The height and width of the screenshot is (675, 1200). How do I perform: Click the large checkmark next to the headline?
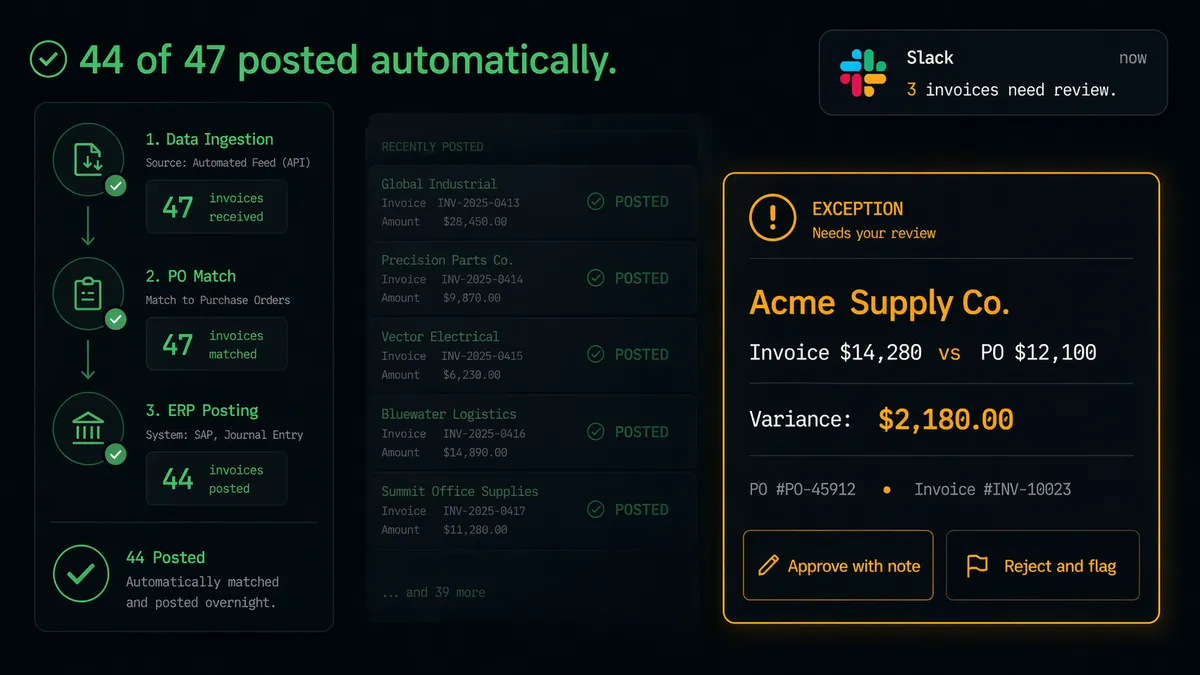47,60
